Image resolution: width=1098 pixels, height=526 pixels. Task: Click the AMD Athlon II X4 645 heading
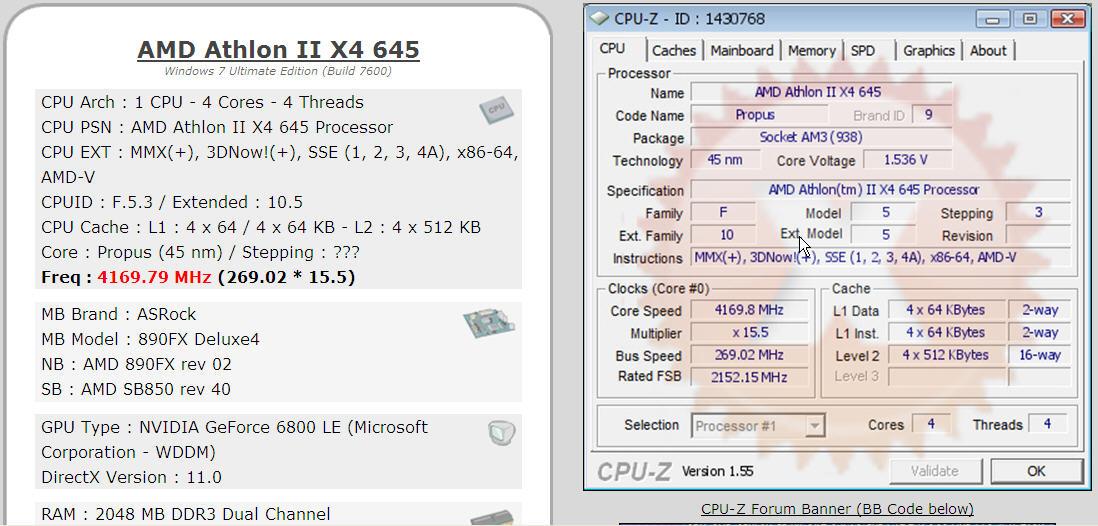278,50
